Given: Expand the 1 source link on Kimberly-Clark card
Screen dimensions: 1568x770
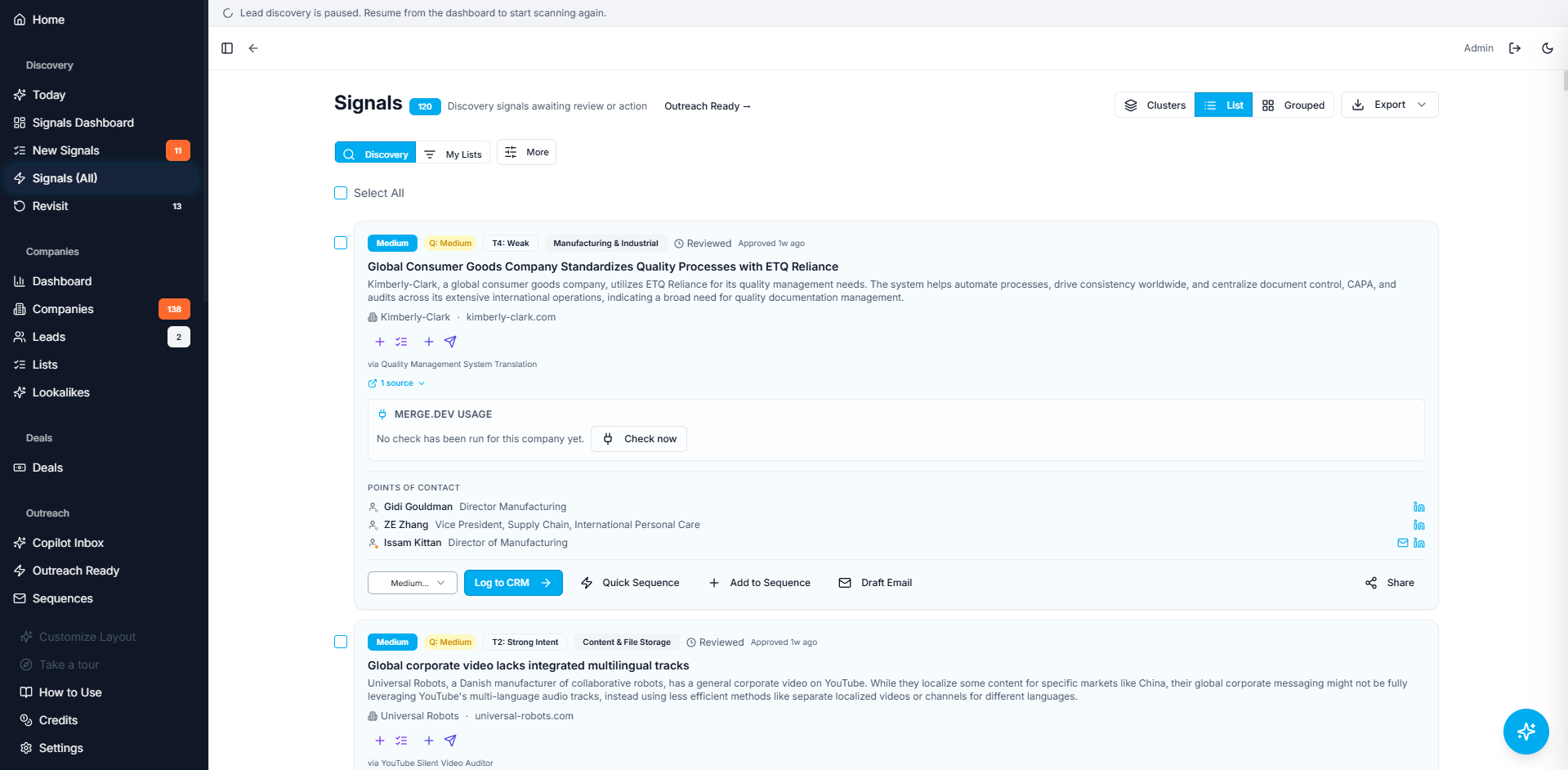Looking at the screenshot, I should click(396, 383).
